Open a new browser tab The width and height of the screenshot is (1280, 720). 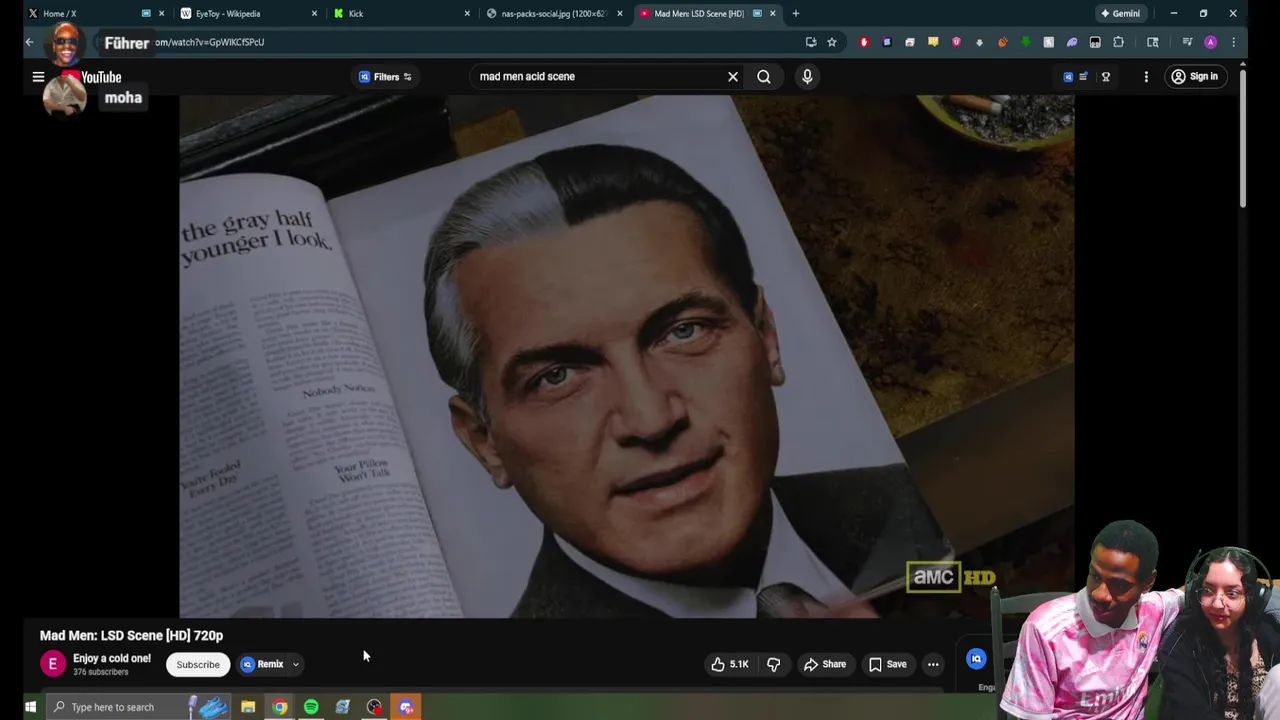pyautogui.click(x=796, y=13)
